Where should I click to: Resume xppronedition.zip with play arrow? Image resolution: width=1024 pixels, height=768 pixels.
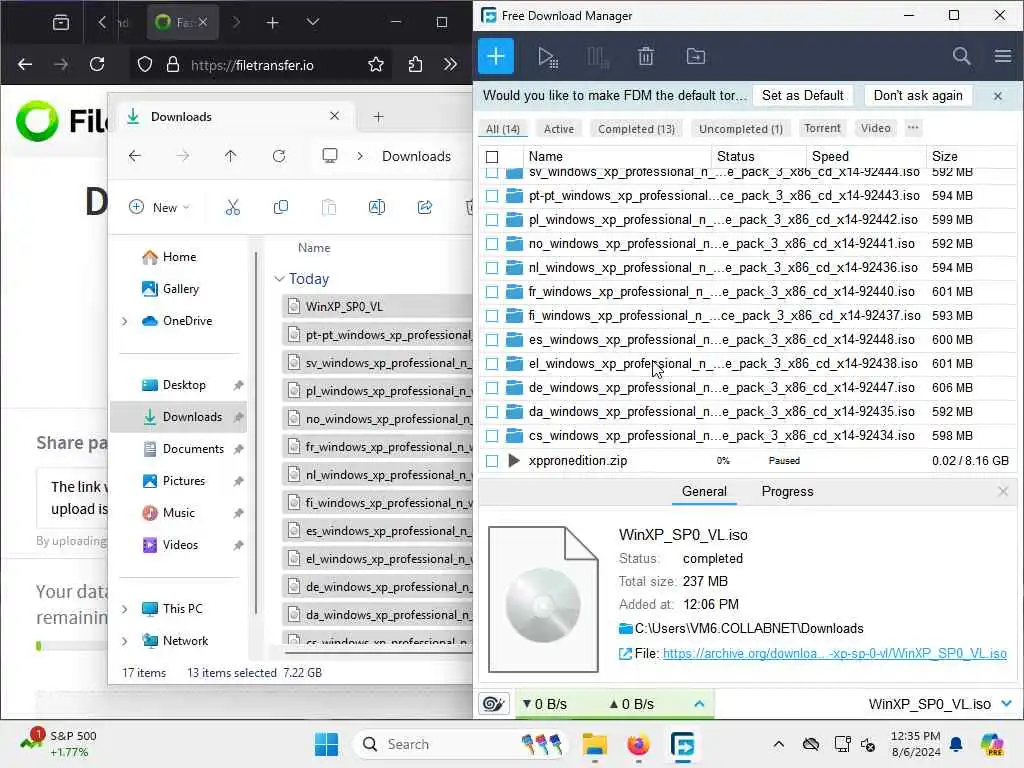coord(514,460)
